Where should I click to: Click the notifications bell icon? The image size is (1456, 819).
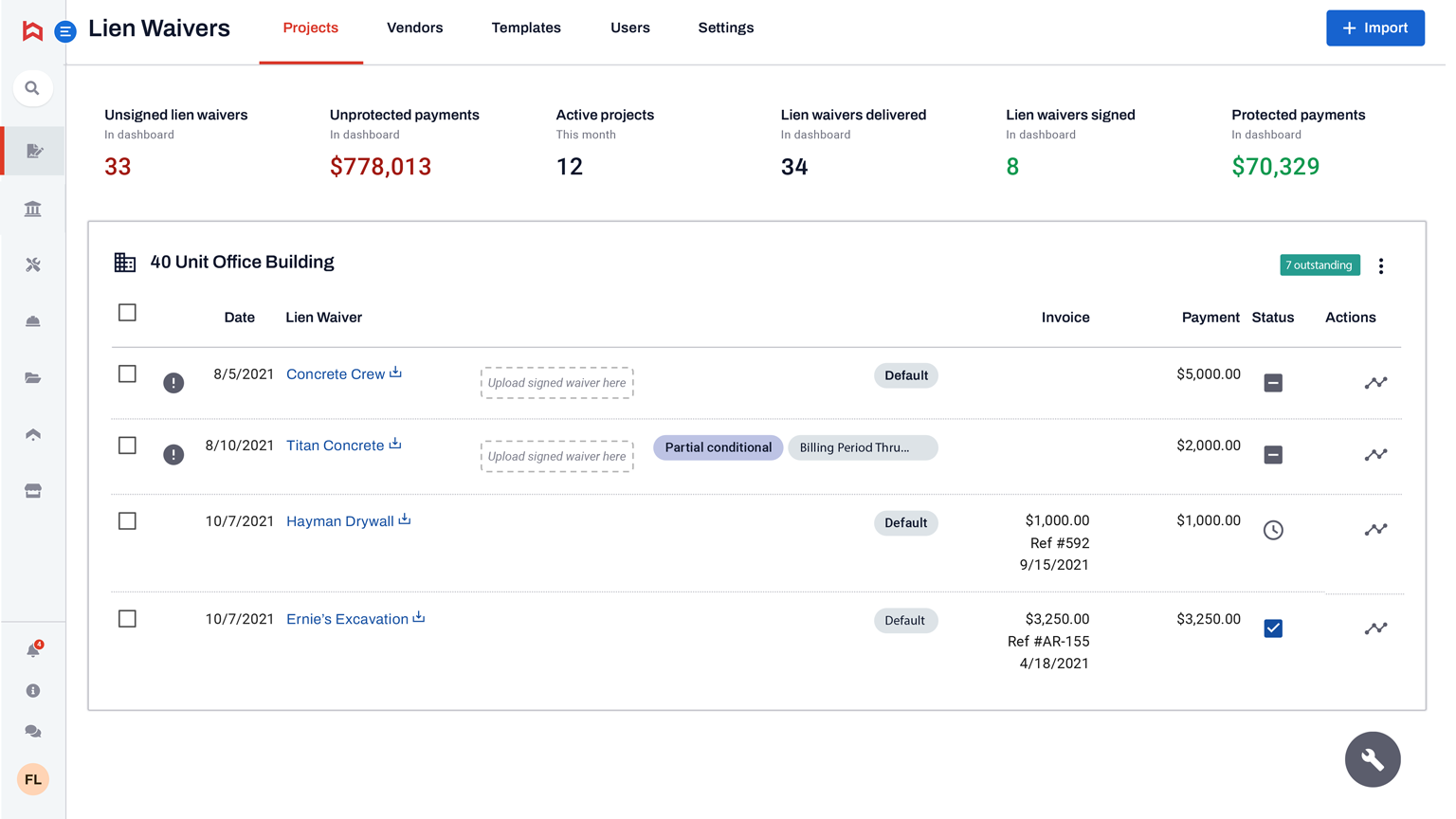point(33,650)
